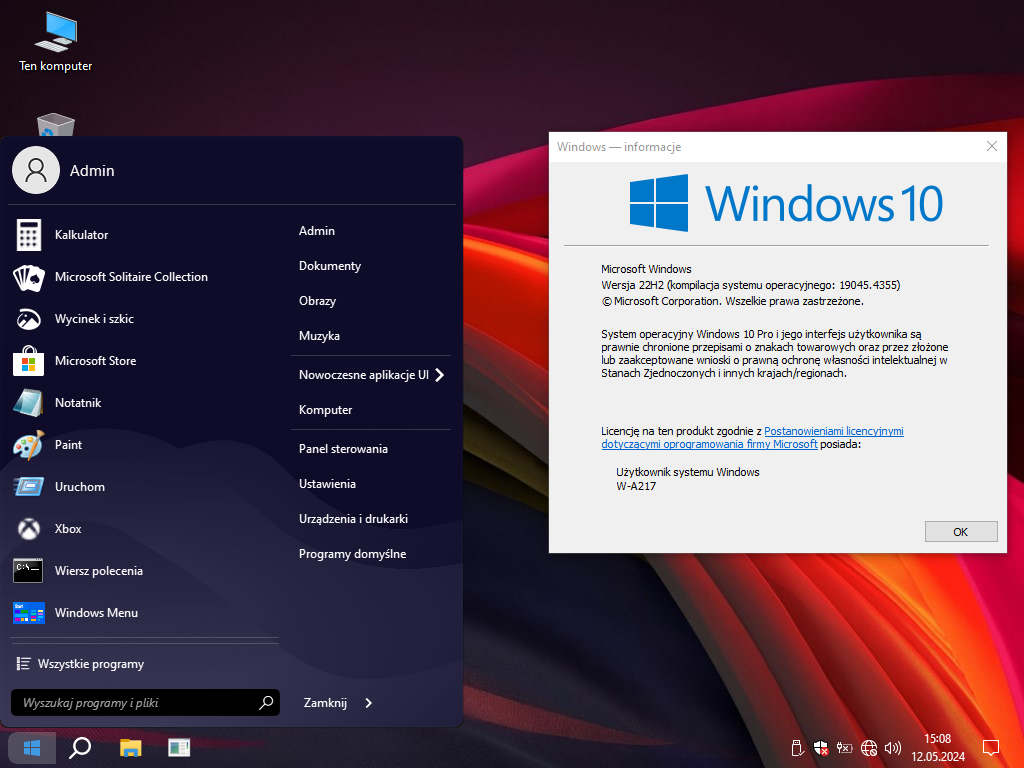The width and height of the screenshot is (1024, 768).
Task: Open Paint from the Start menu
Action: click(68, 445)
